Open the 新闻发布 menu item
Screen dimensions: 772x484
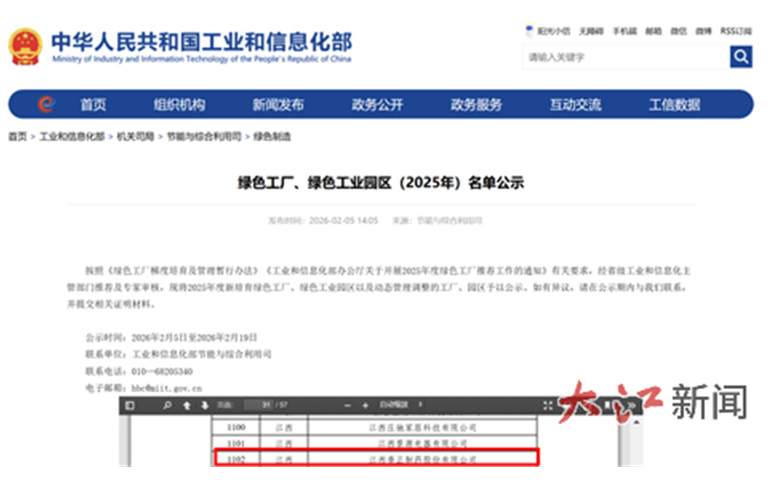click(278, 105)
